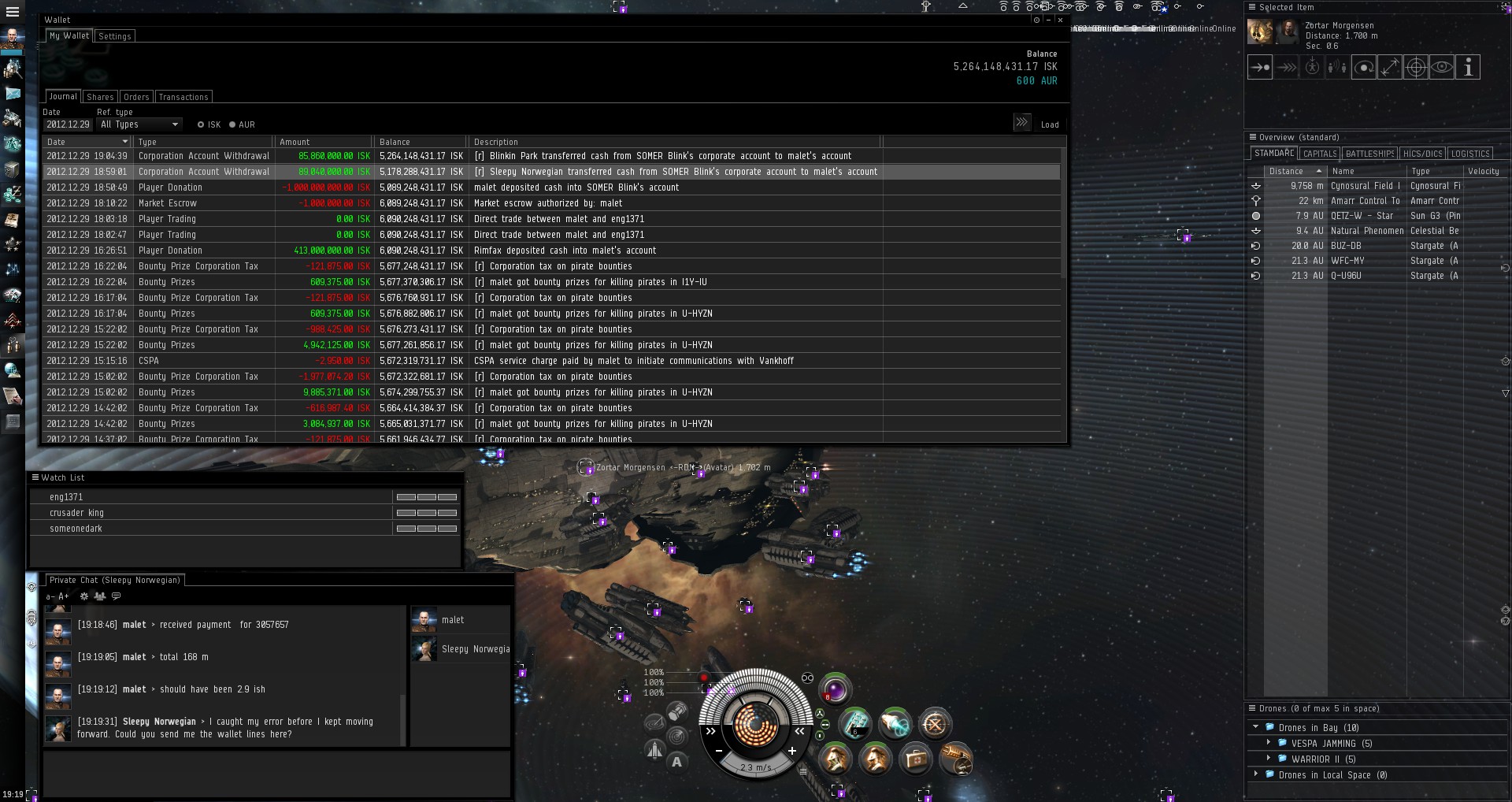The height and width of the screenshot is (802, 1512).
Task: Open Overview panel menu icon
Action: click(1252, 137)
